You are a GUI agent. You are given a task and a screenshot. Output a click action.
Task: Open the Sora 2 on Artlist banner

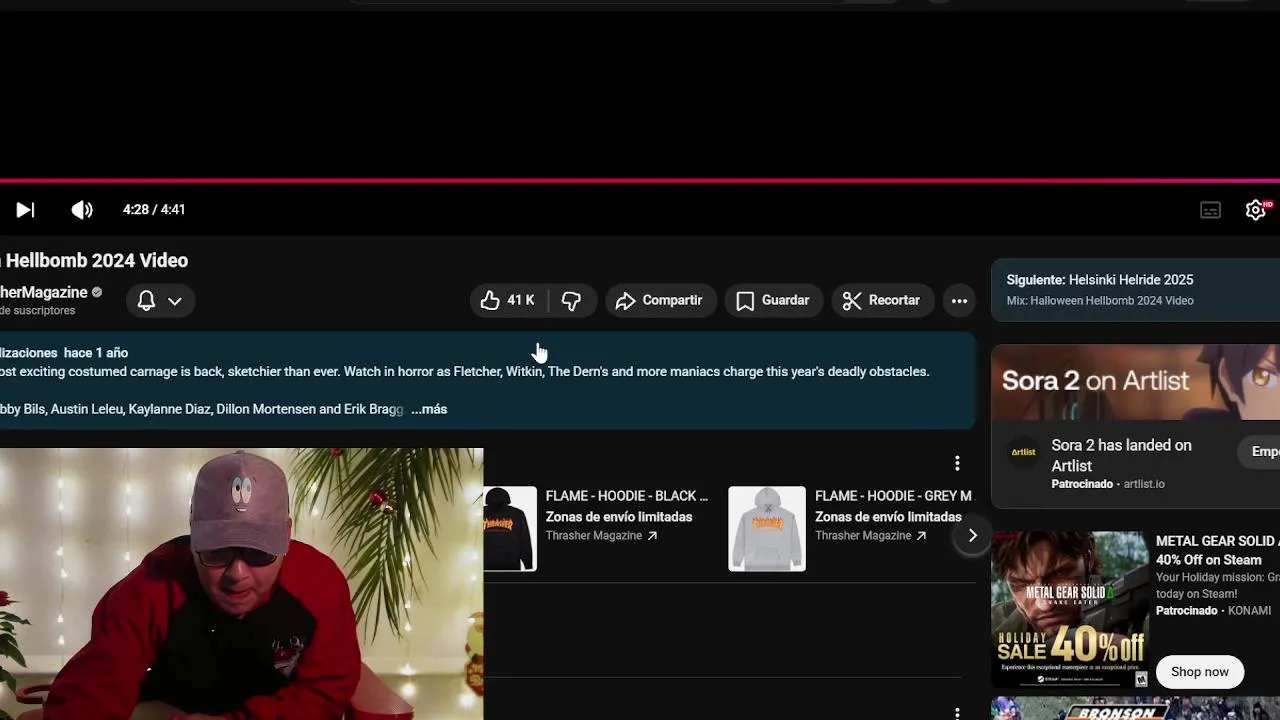(x=1136, y=382)
